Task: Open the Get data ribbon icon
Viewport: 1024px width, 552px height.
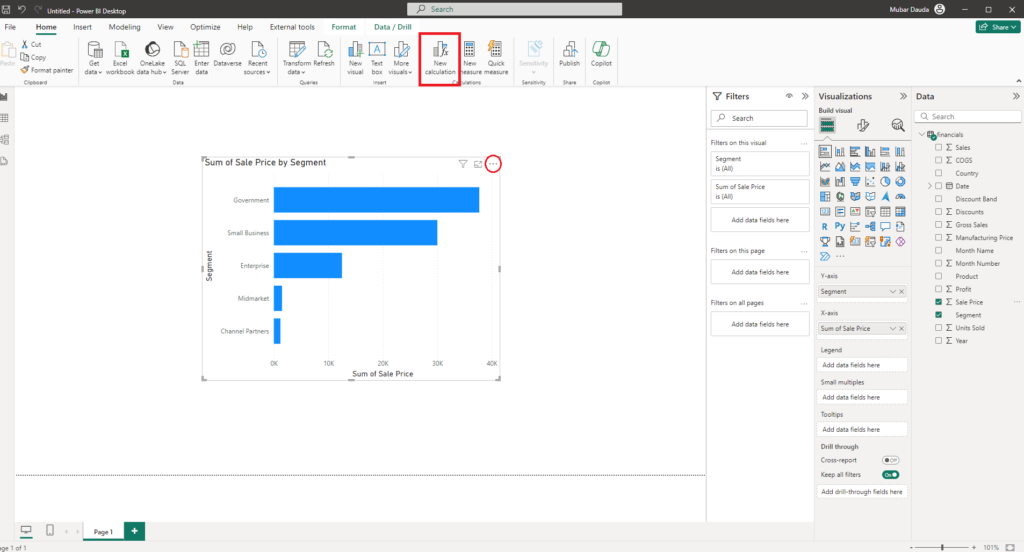Action: pyautogui.click(x=94, y=58)
